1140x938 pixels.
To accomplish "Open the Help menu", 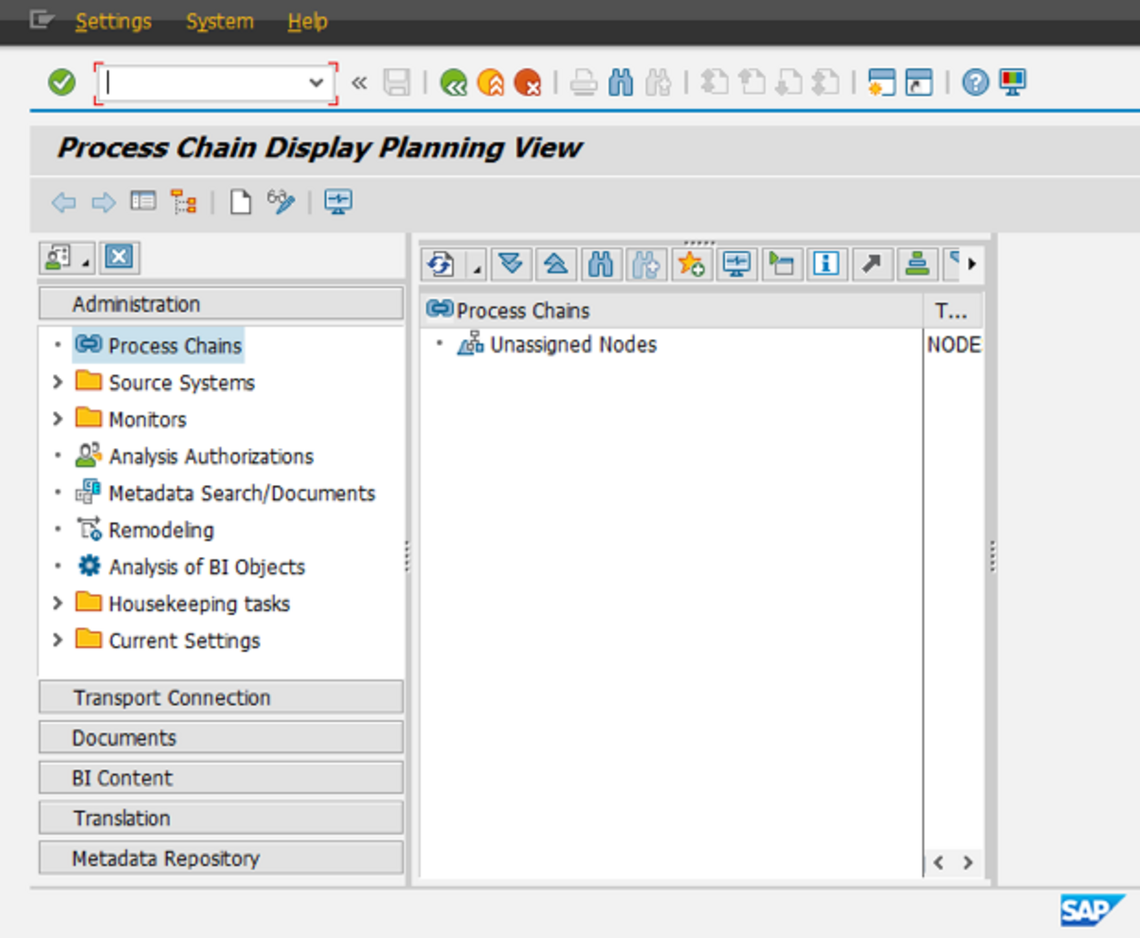I will point(308,22).
